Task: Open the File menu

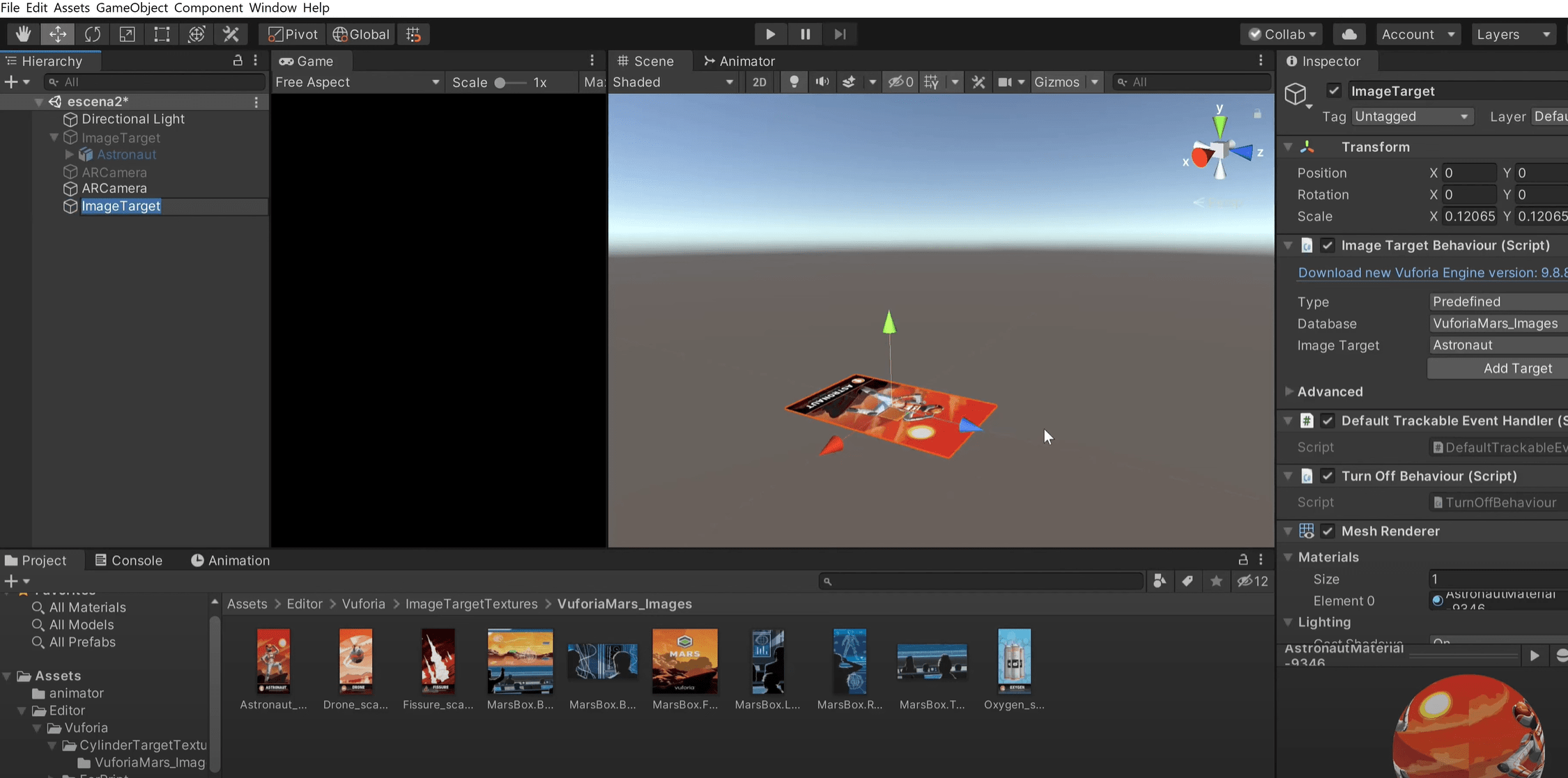Action: coord(10,8)
